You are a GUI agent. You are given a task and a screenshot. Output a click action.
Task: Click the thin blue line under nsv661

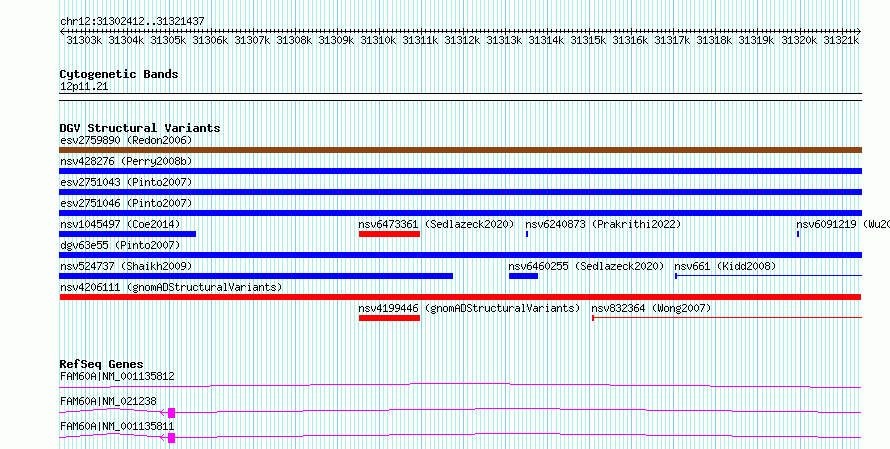point(769,276)
